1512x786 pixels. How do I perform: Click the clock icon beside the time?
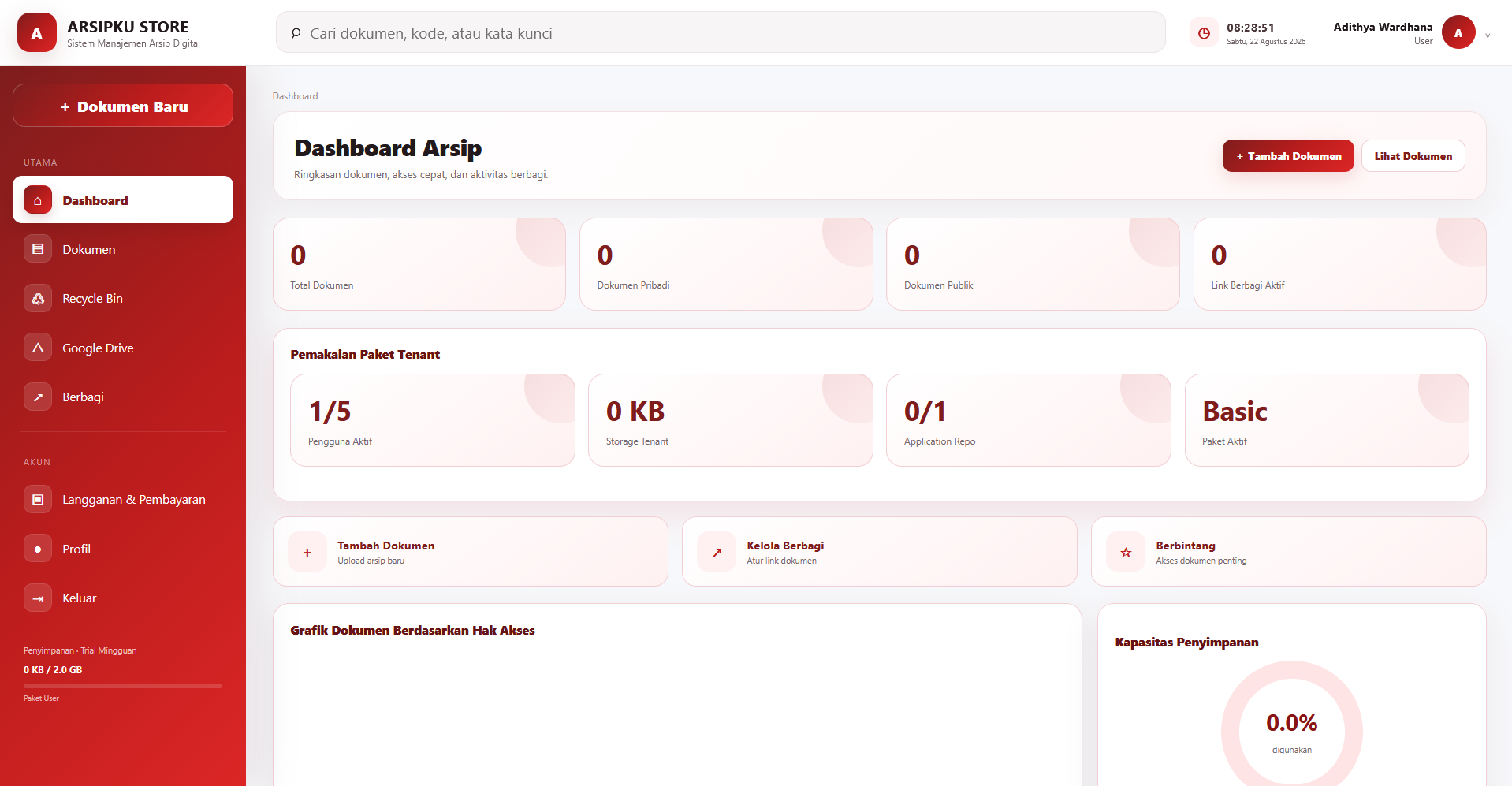1204,33
